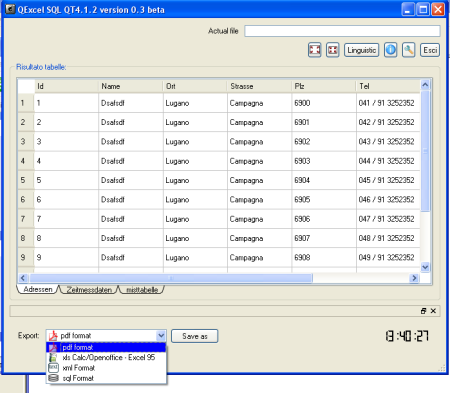450x393 pixels.
Task: Click the cell '049 / 91 3252352'
Action: click(x=388, y=257)
